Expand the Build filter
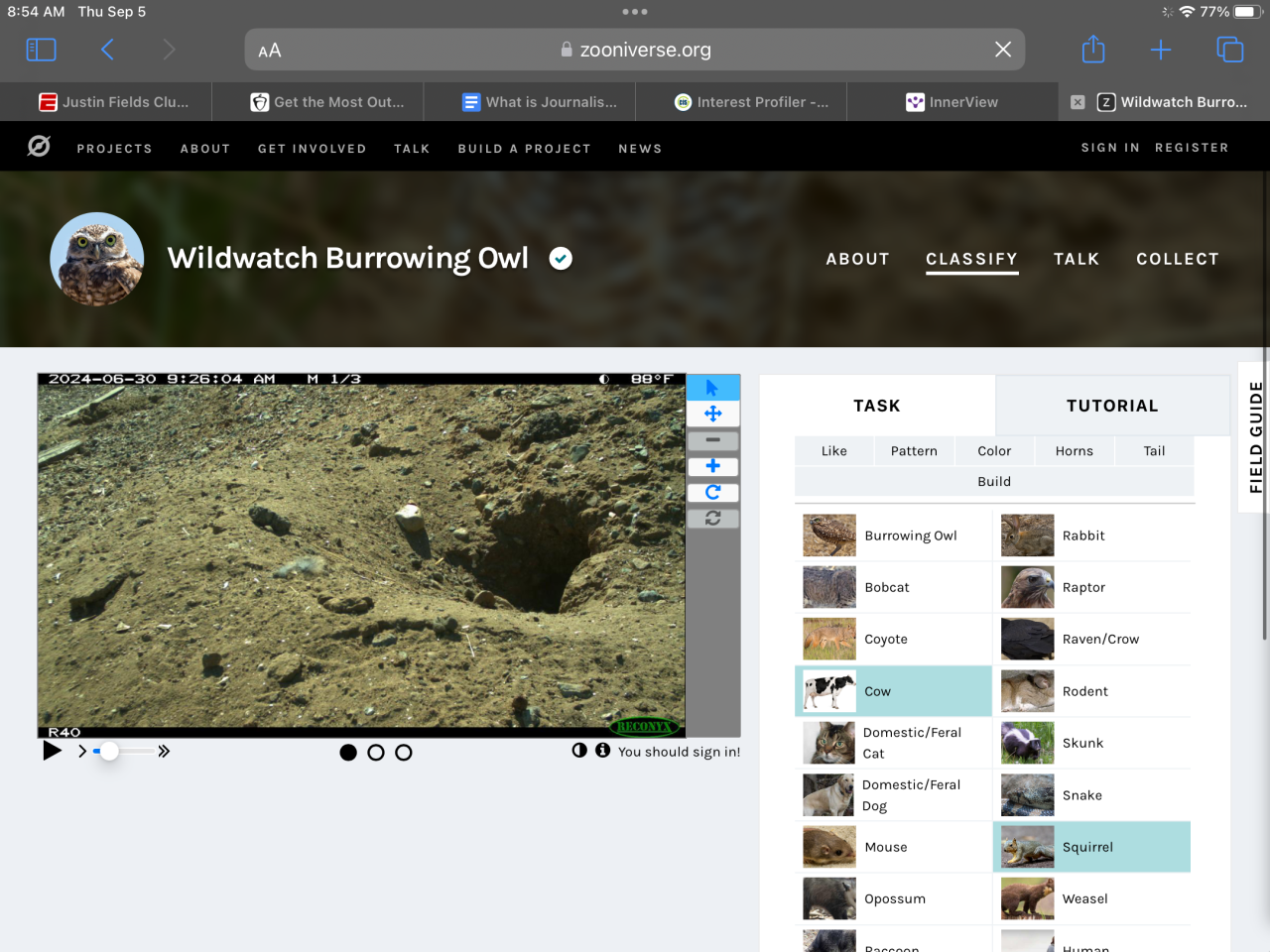Image resolution: width=1270 pixels, height=952 pixels. pos(994,482)
